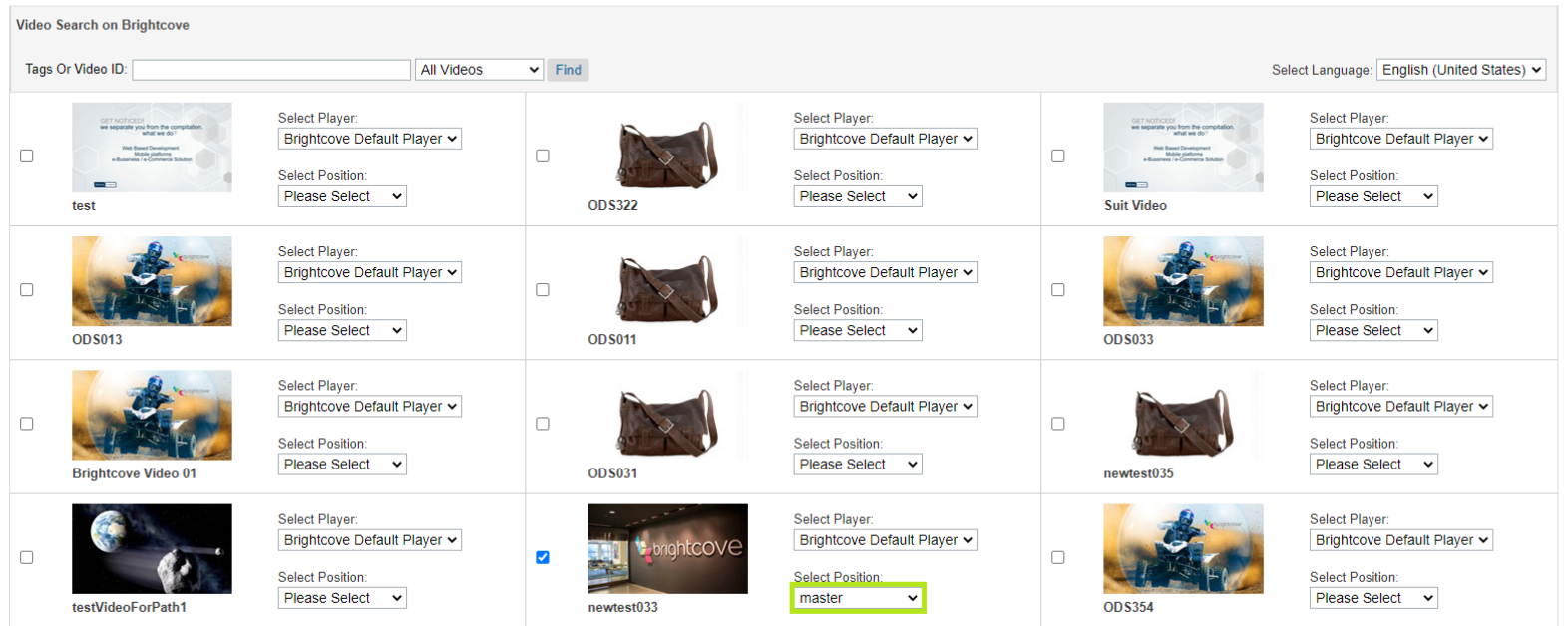Screen dimensions: 1568x626
Task: Open position dropdown for Suit Video
Action: click(x=1373, y=196)
